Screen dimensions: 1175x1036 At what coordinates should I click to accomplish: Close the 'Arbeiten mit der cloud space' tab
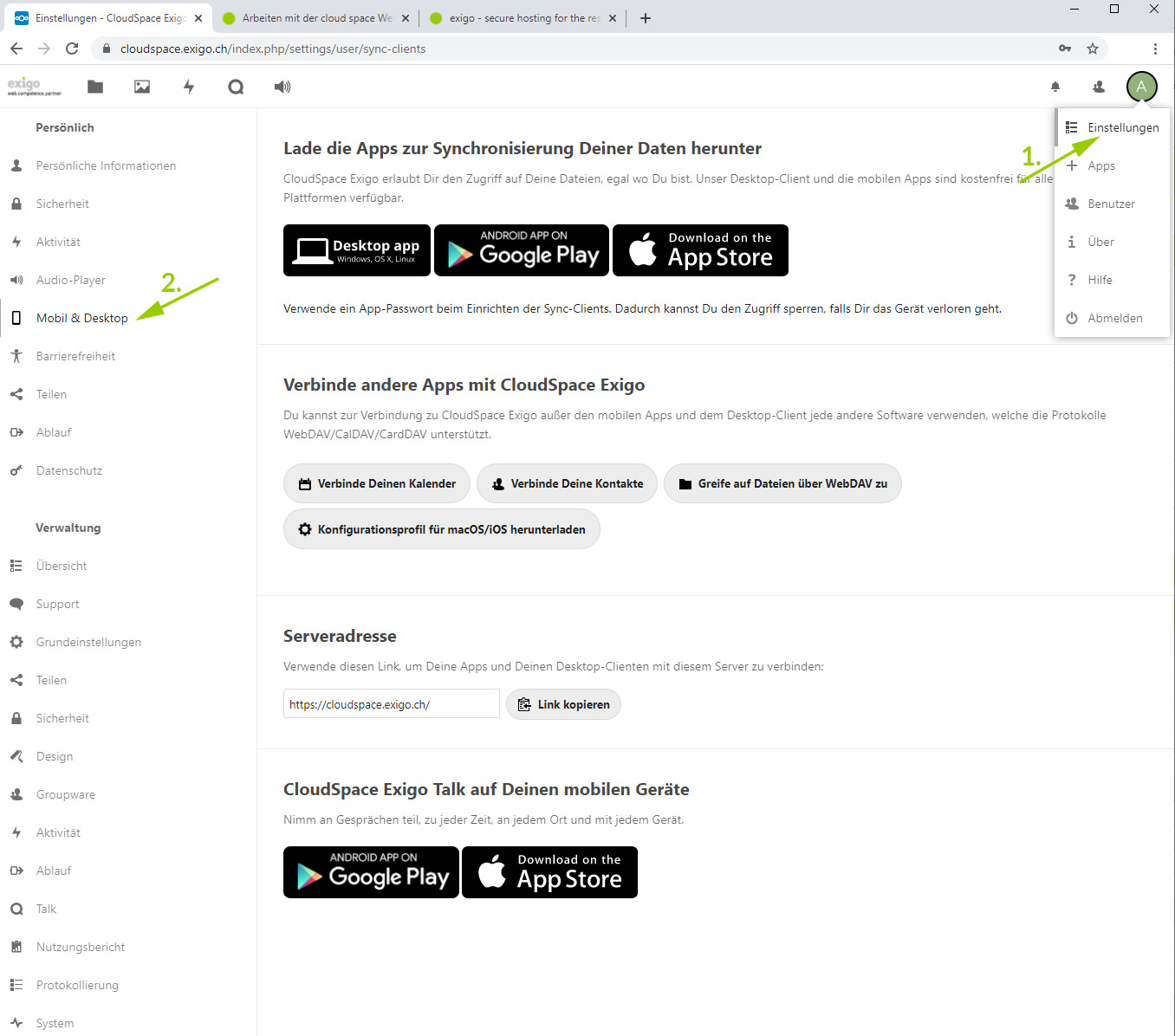[x=407, y=18]
